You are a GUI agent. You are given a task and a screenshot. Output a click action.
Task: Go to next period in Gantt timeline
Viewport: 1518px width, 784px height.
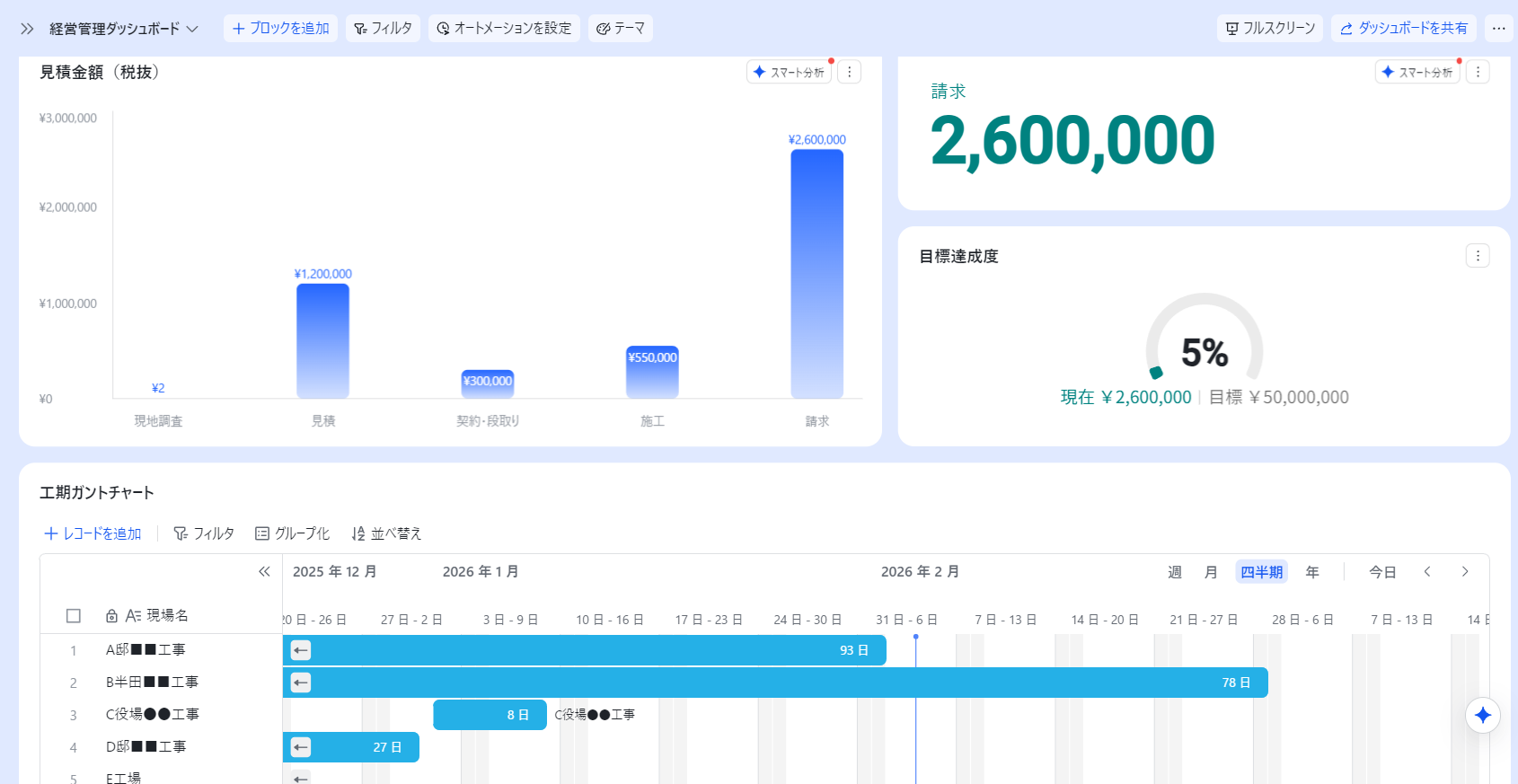[1465, 572]
